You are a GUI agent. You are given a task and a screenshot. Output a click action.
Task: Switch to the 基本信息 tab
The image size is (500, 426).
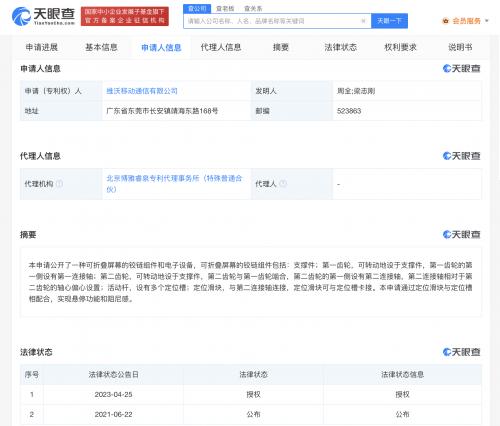click(101, 47)
